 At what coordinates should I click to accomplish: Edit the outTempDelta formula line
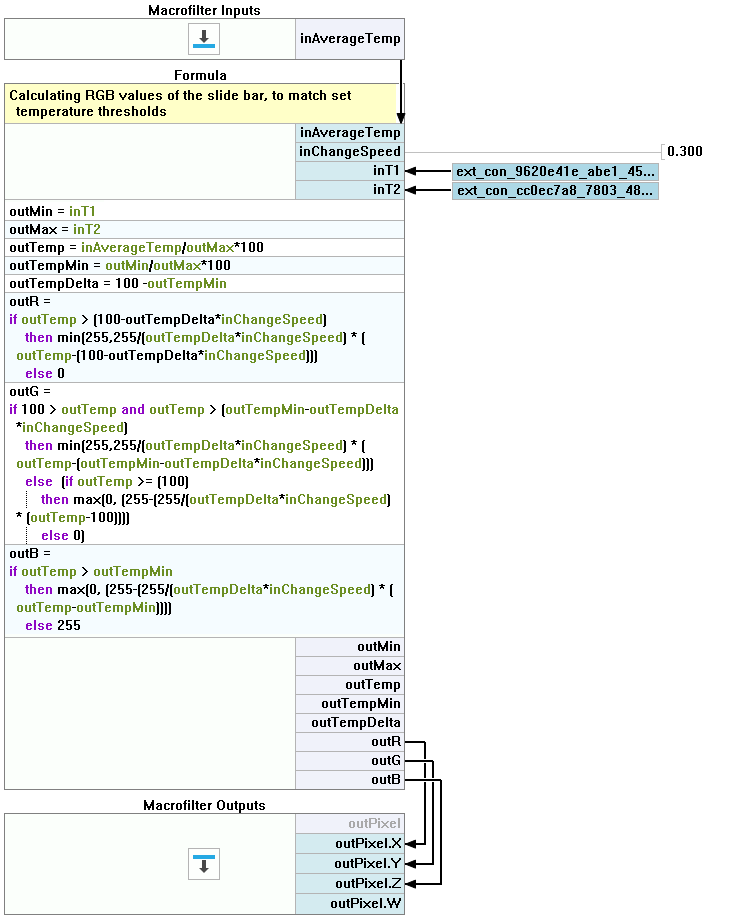click(x=150, y=284)
